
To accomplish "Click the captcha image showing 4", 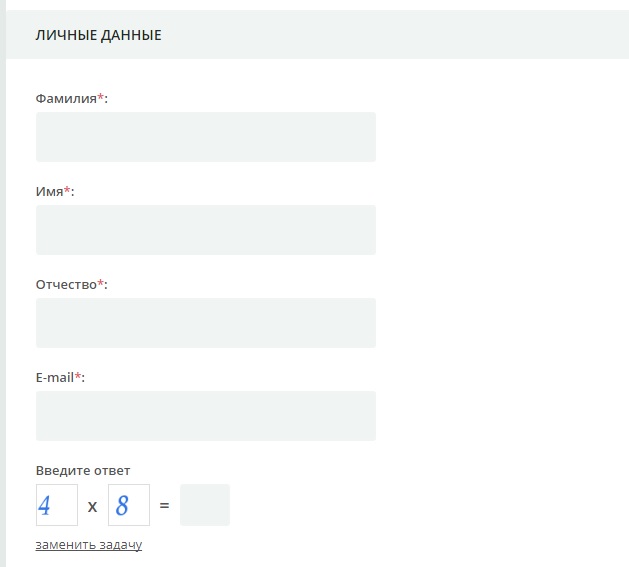I will point(56,505).
